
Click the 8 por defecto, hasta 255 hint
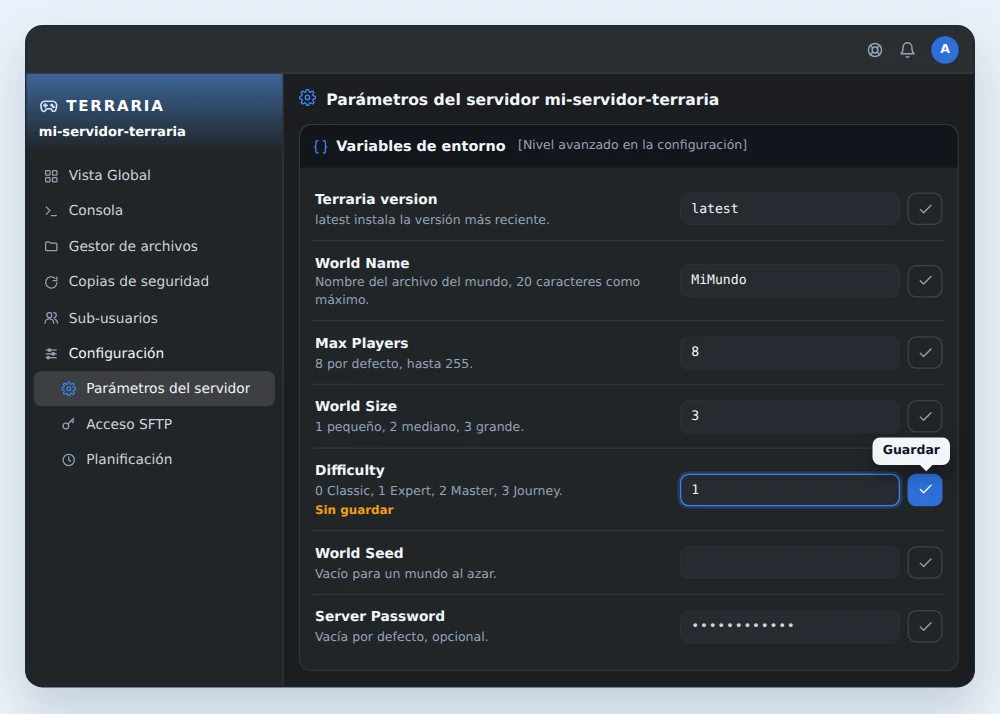[x=393, y=364]
